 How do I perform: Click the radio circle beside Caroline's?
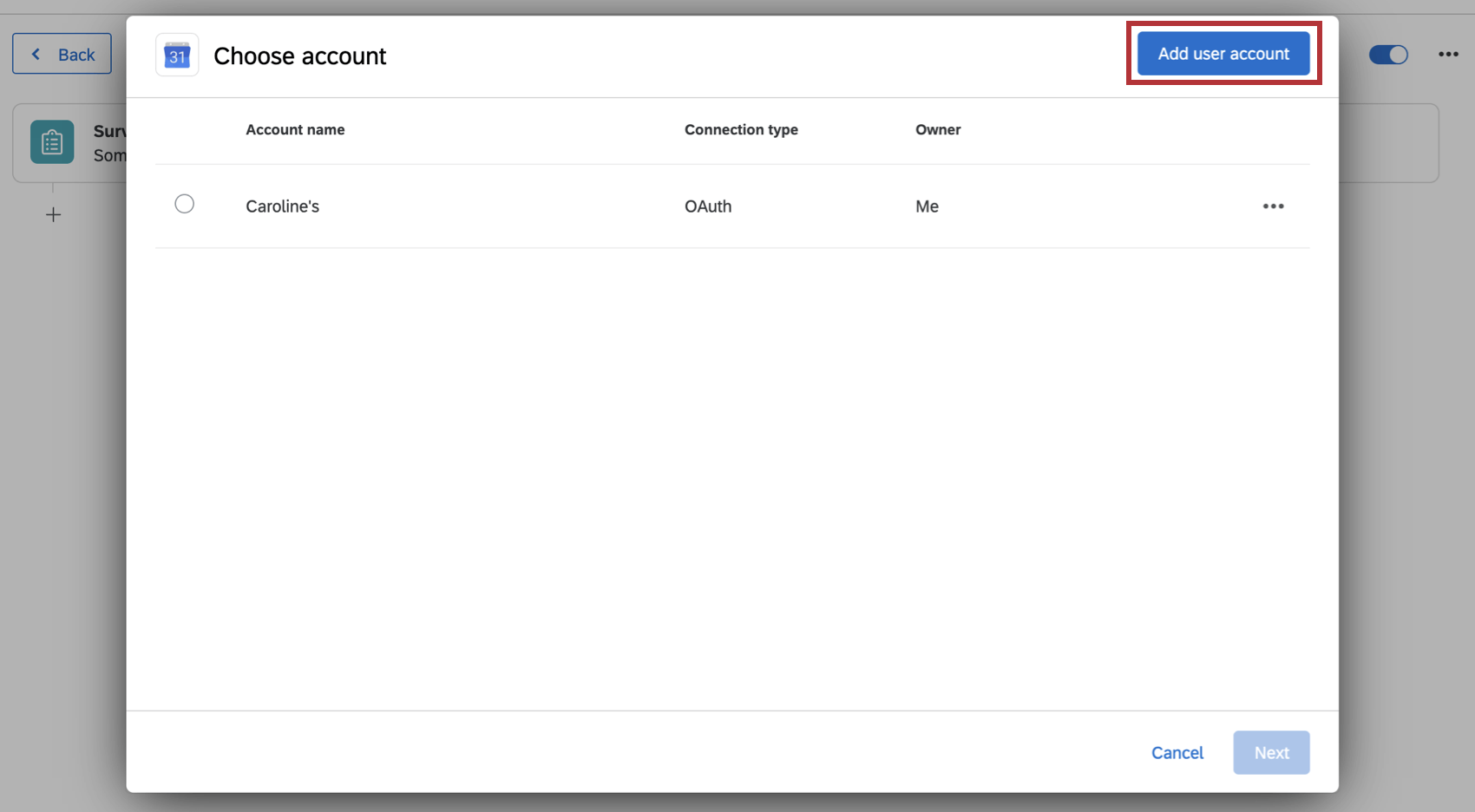click(x=184, y=203)
